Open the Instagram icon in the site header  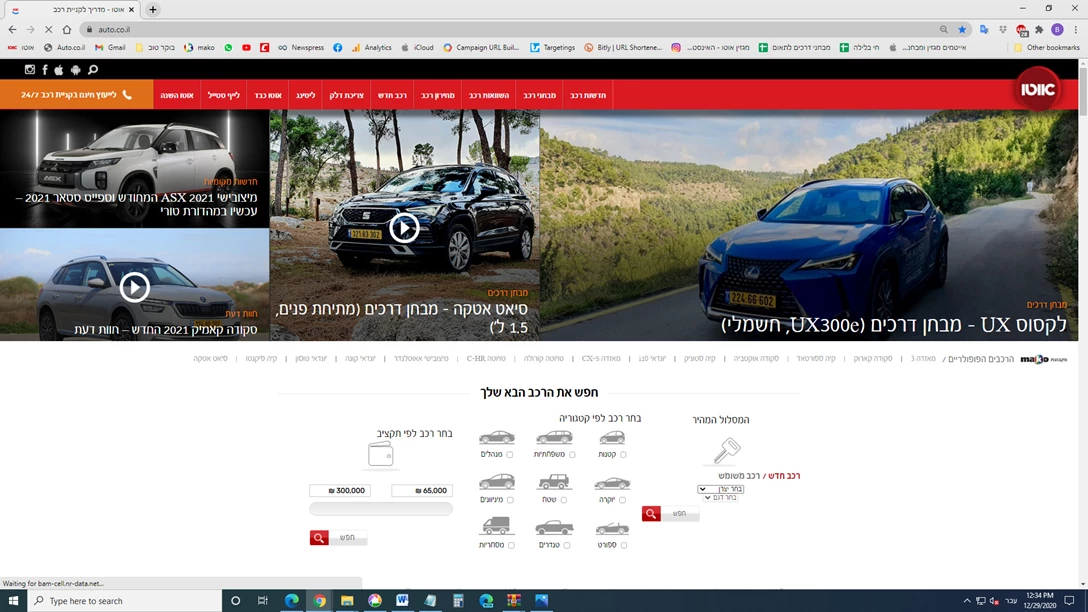30,70
